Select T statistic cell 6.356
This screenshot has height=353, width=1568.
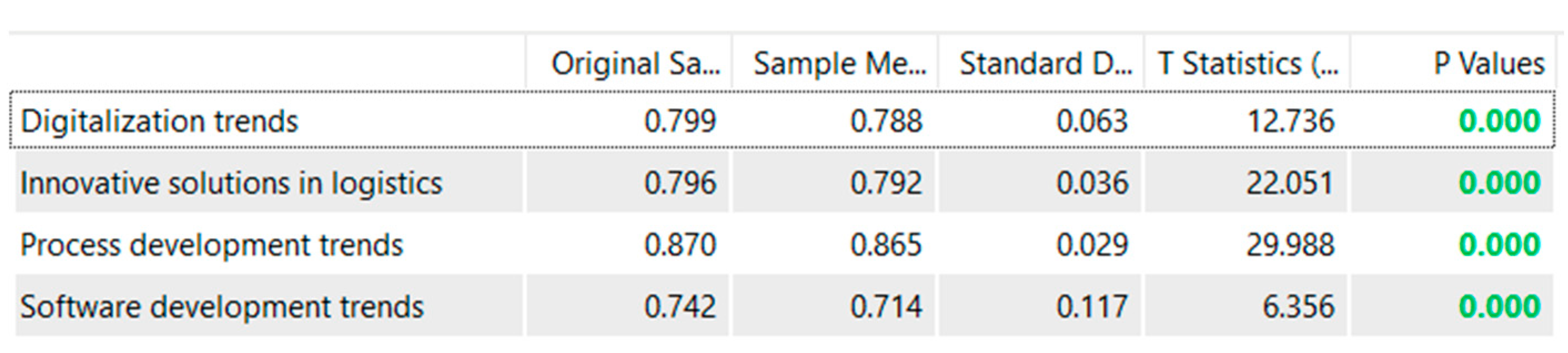1298,307
